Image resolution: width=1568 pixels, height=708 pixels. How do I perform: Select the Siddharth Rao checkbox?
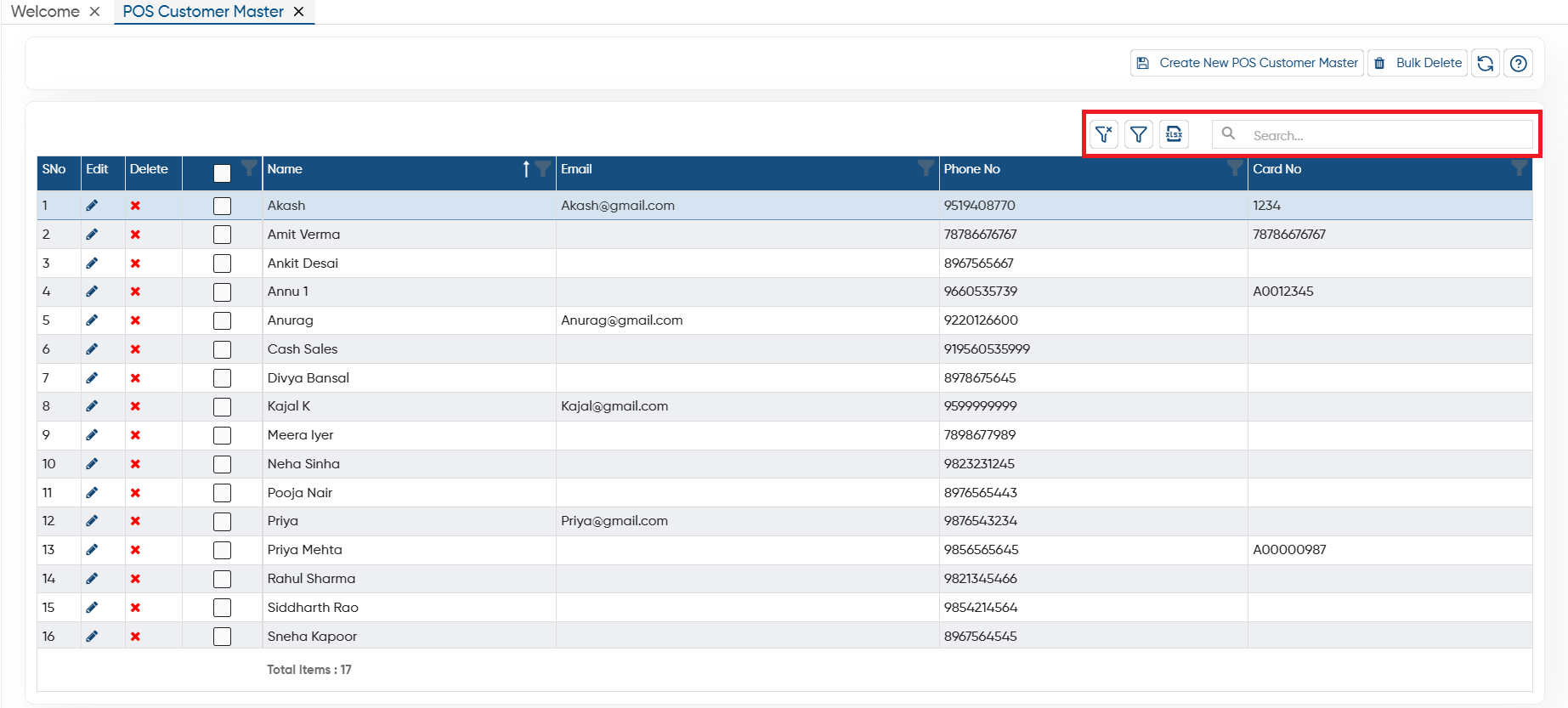[222, 608]
